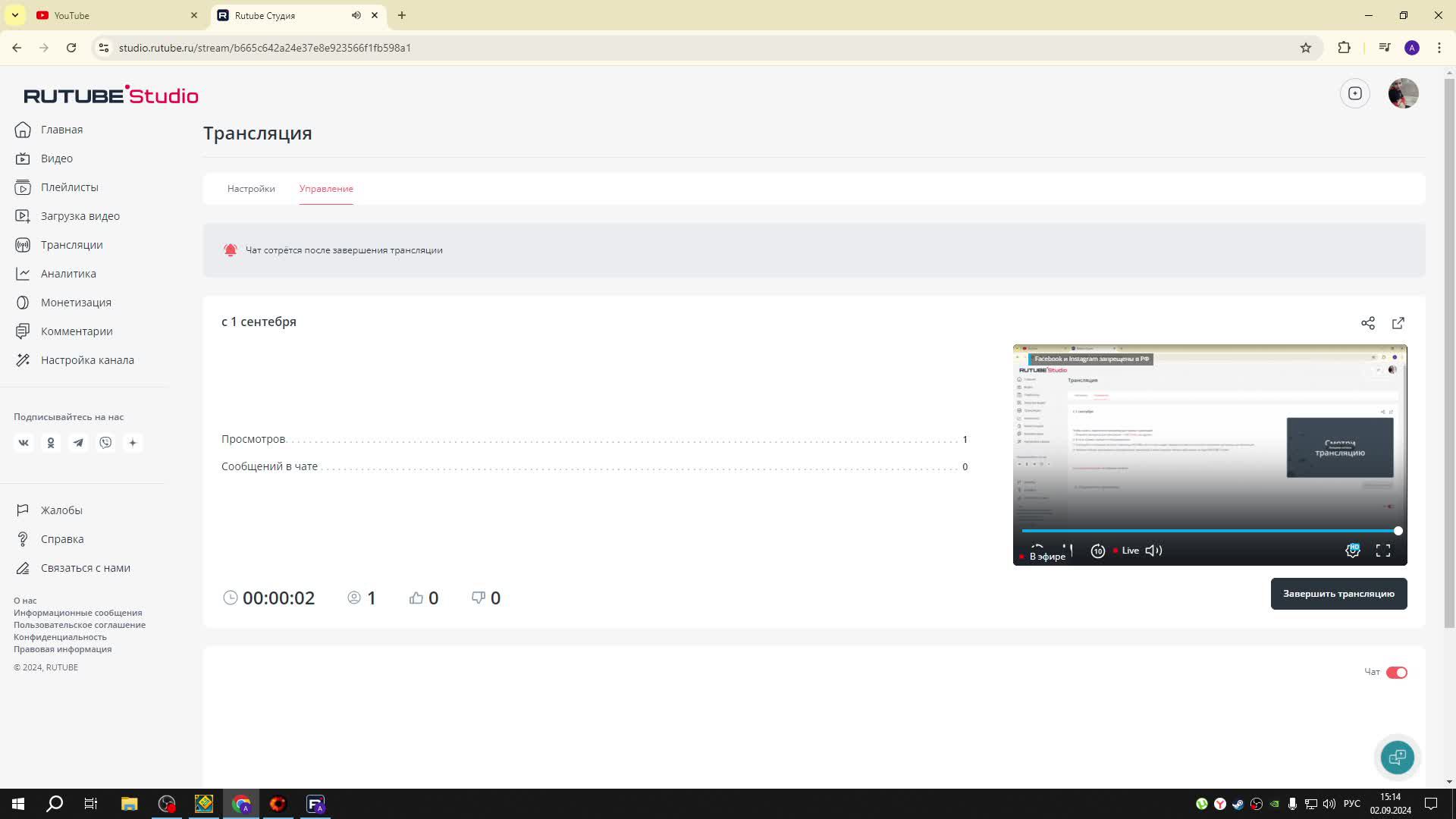Screen dimensions: 1456x819
Task: Reload the page in browser
Action: coord(71,48)
